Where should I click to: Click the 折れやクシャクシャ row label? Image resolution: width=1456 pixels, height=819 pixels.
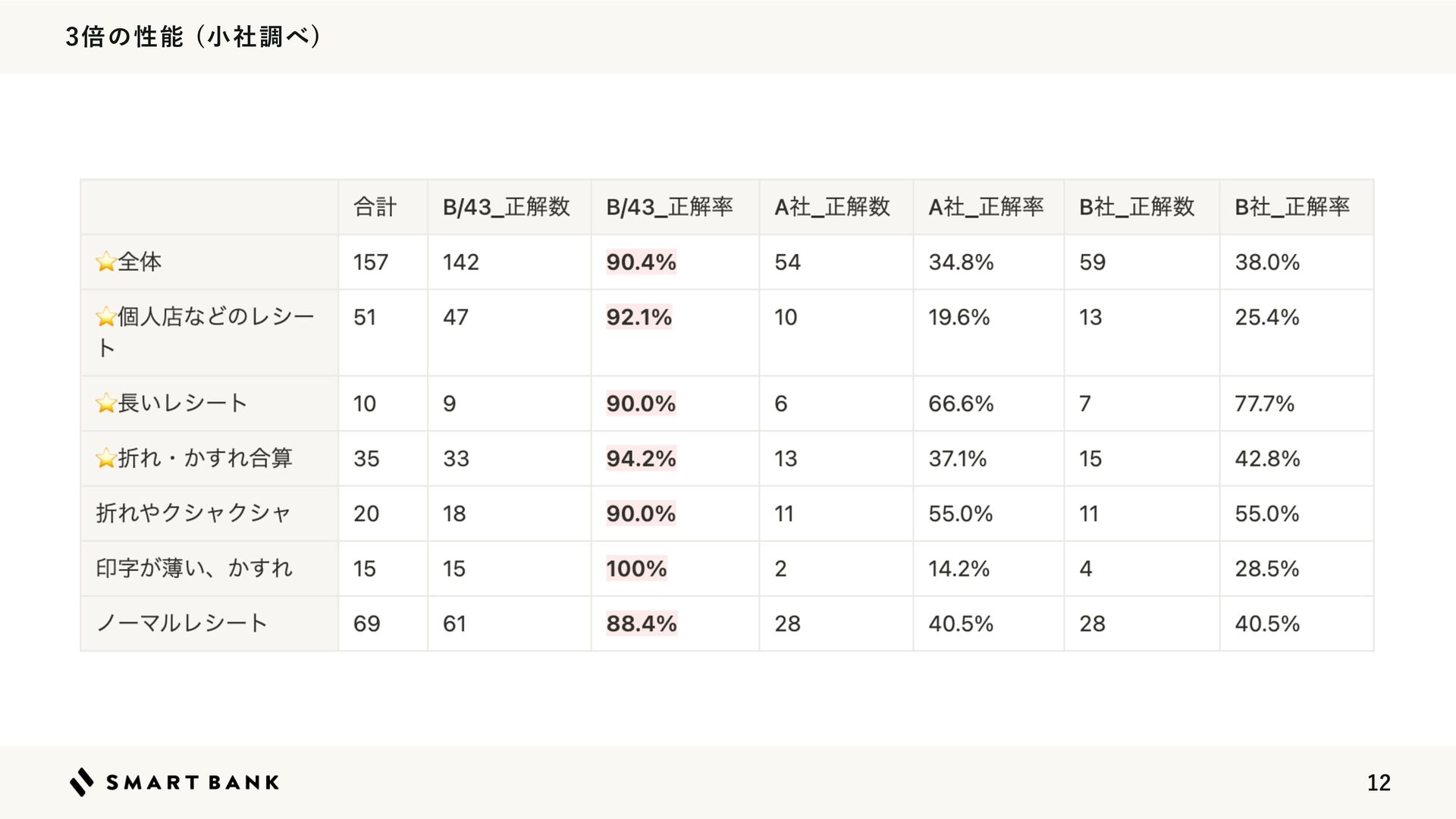pyautogui.click(x=193, y=513)
